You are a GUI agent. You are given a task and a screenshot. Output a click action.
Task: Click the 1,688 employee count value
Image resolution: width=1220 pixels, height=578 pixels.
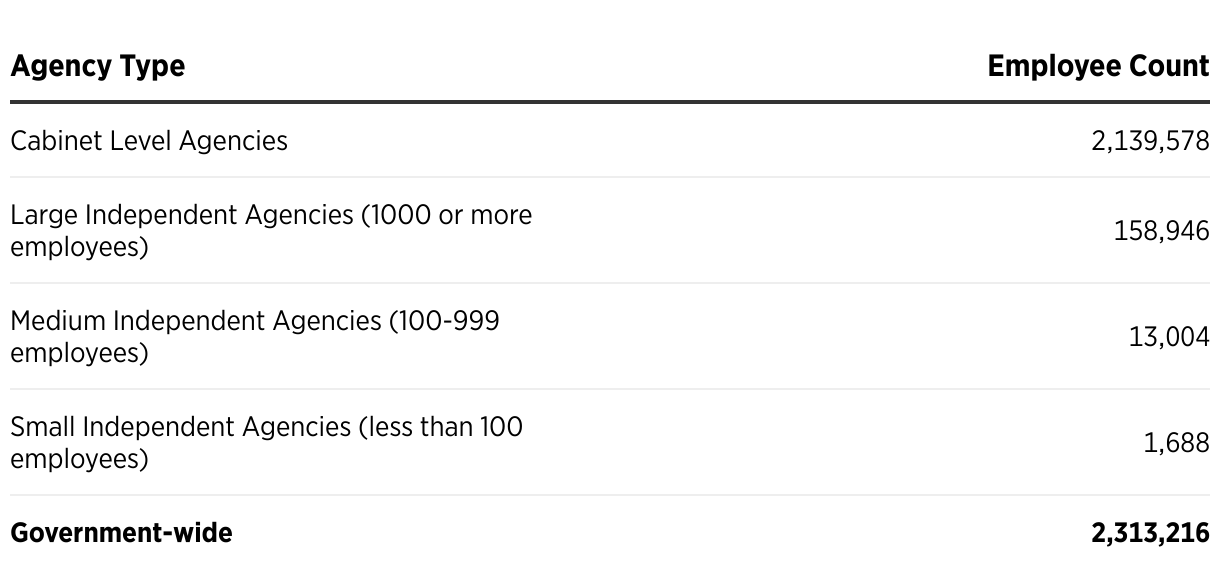1176,443
